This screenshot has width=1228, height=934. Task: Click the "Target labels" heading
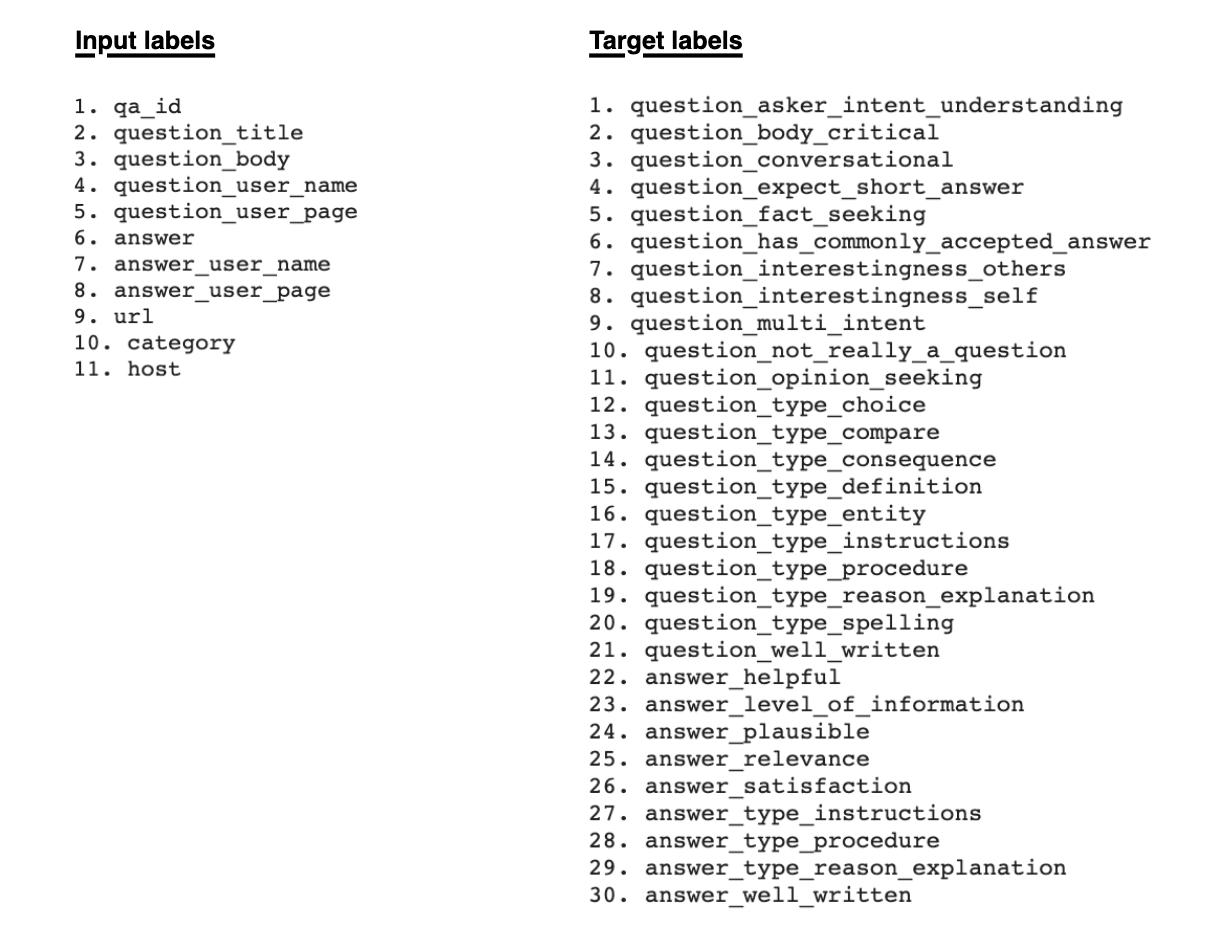(x=666, y=41)
